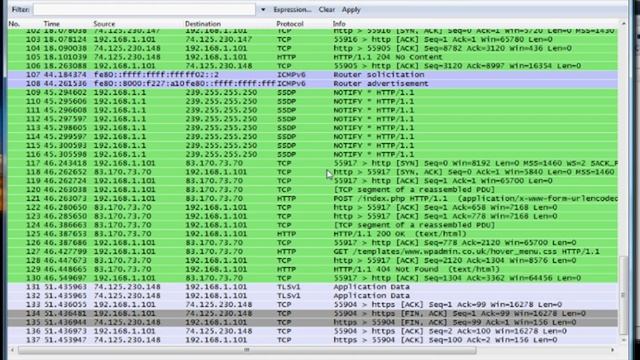Click the horizontal scrollbar right arrow

click(x=612, y=350)
